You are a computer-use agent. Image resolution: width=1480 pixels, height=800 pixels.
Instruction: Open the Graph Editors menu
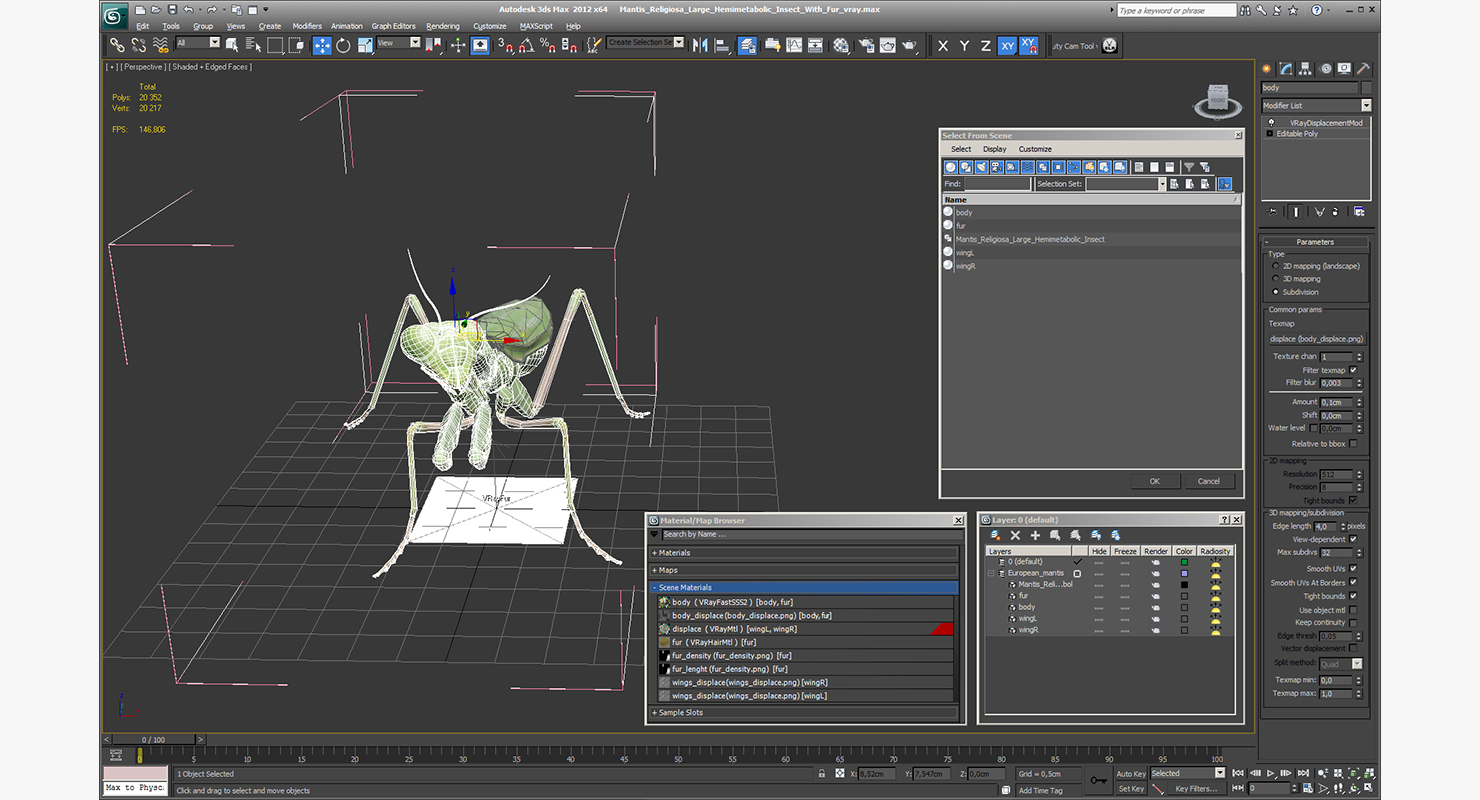393,26
